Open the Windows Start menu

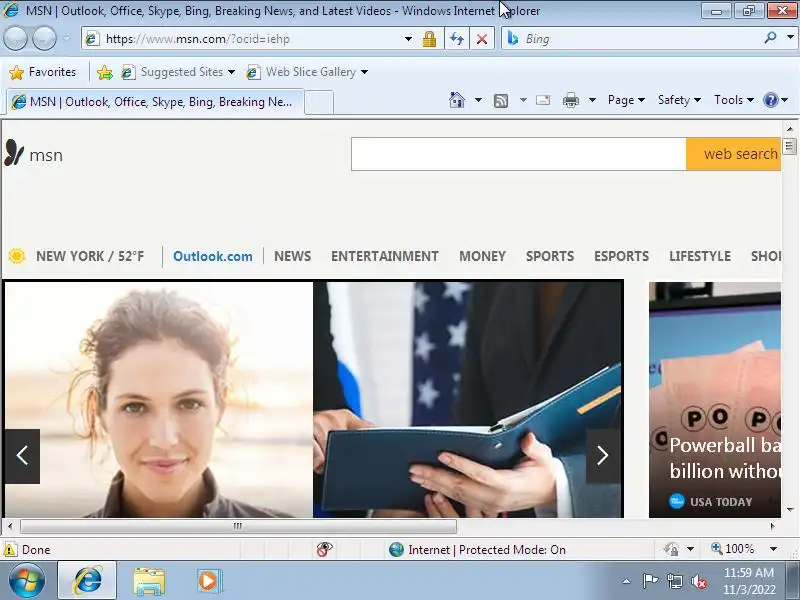coord(27,581)
